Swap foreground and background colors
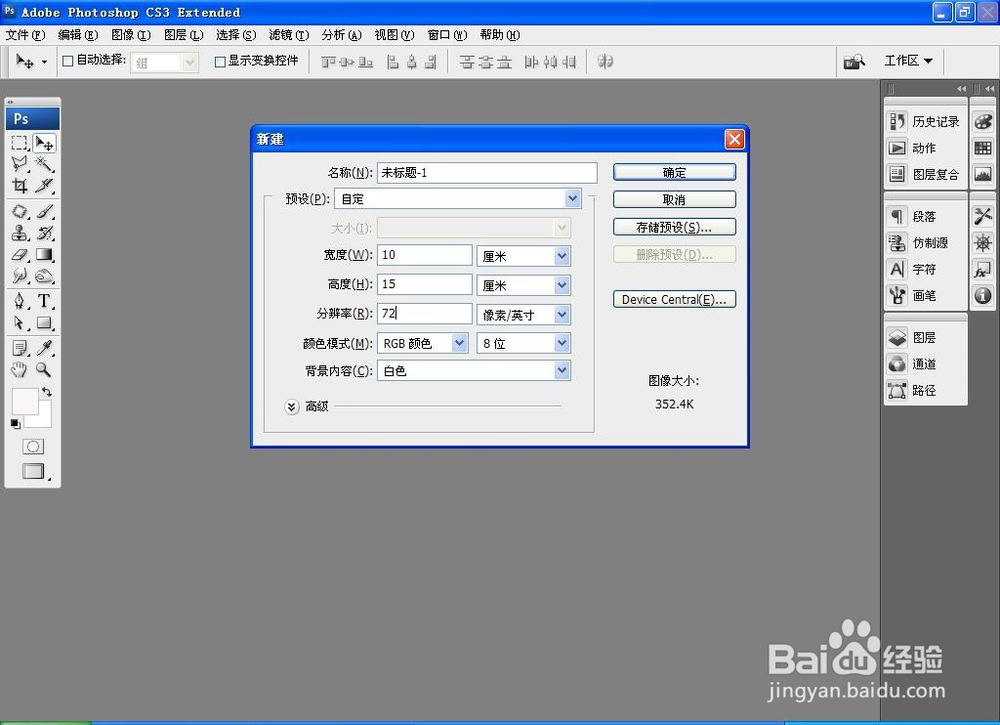The image size is (1000, 725). 47,392
